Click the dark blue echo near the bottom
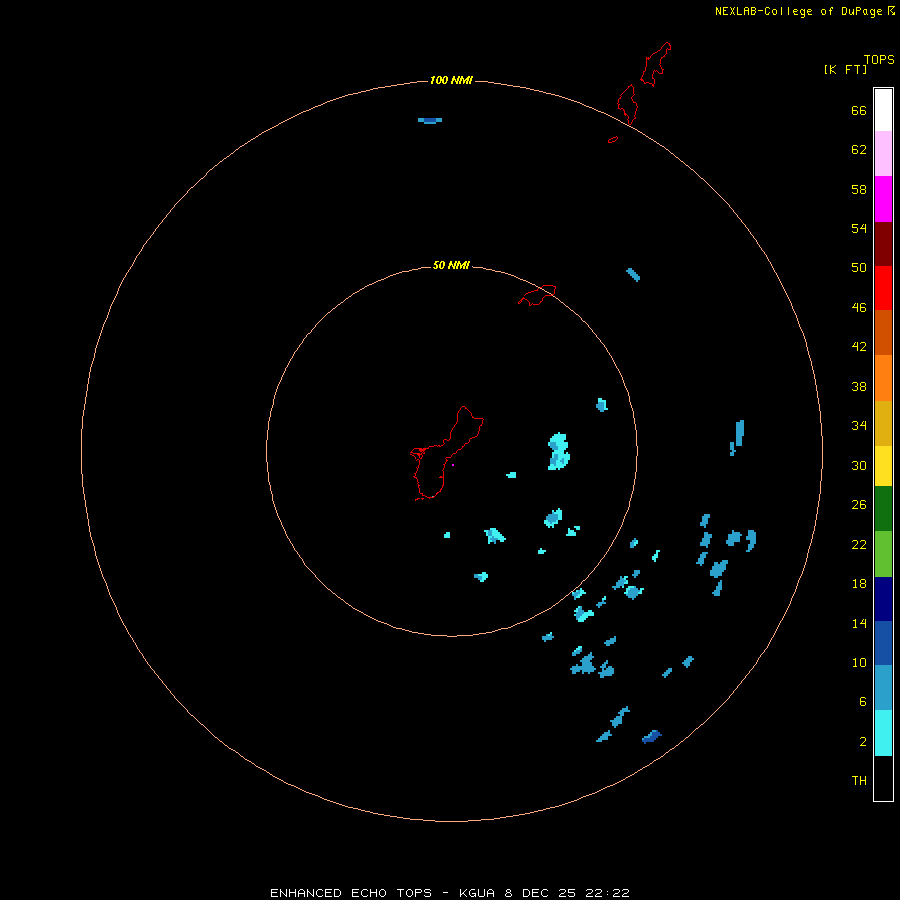The image size is (900, 900). click(651, 736)
